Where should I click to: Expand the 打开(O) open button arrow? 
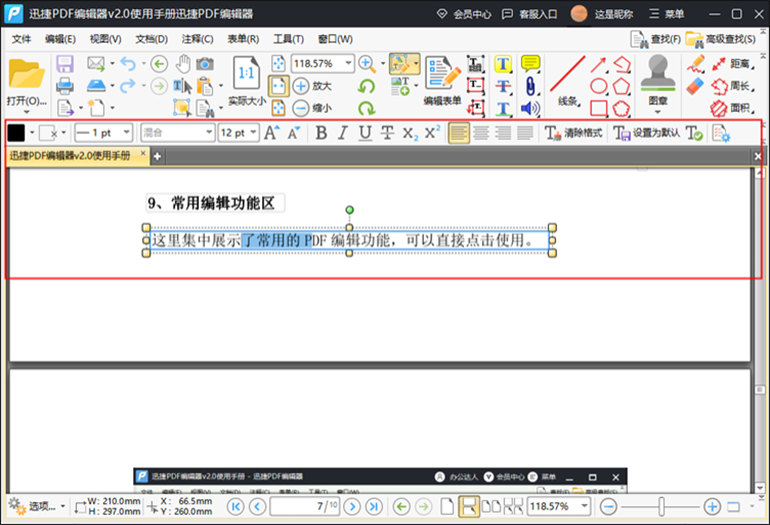coord(27,111)
